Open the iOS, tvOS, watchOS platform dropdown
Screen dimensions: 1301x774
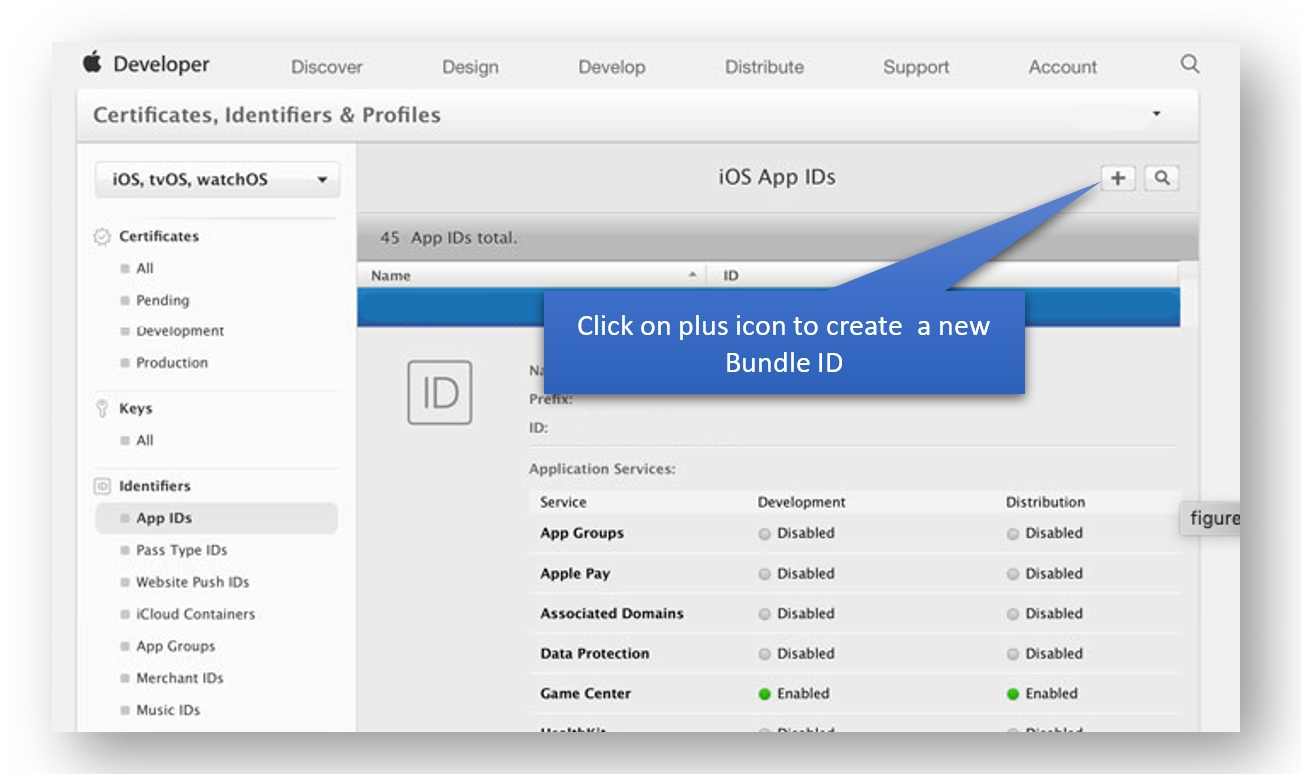pos(218,180)
